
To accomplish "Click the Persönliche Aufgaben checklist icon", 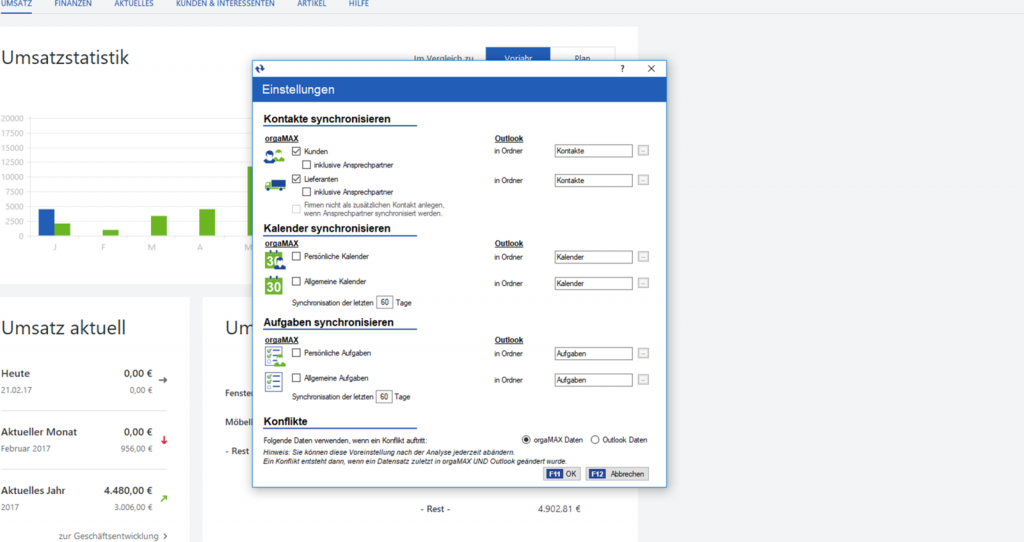I will coord(275,357).
